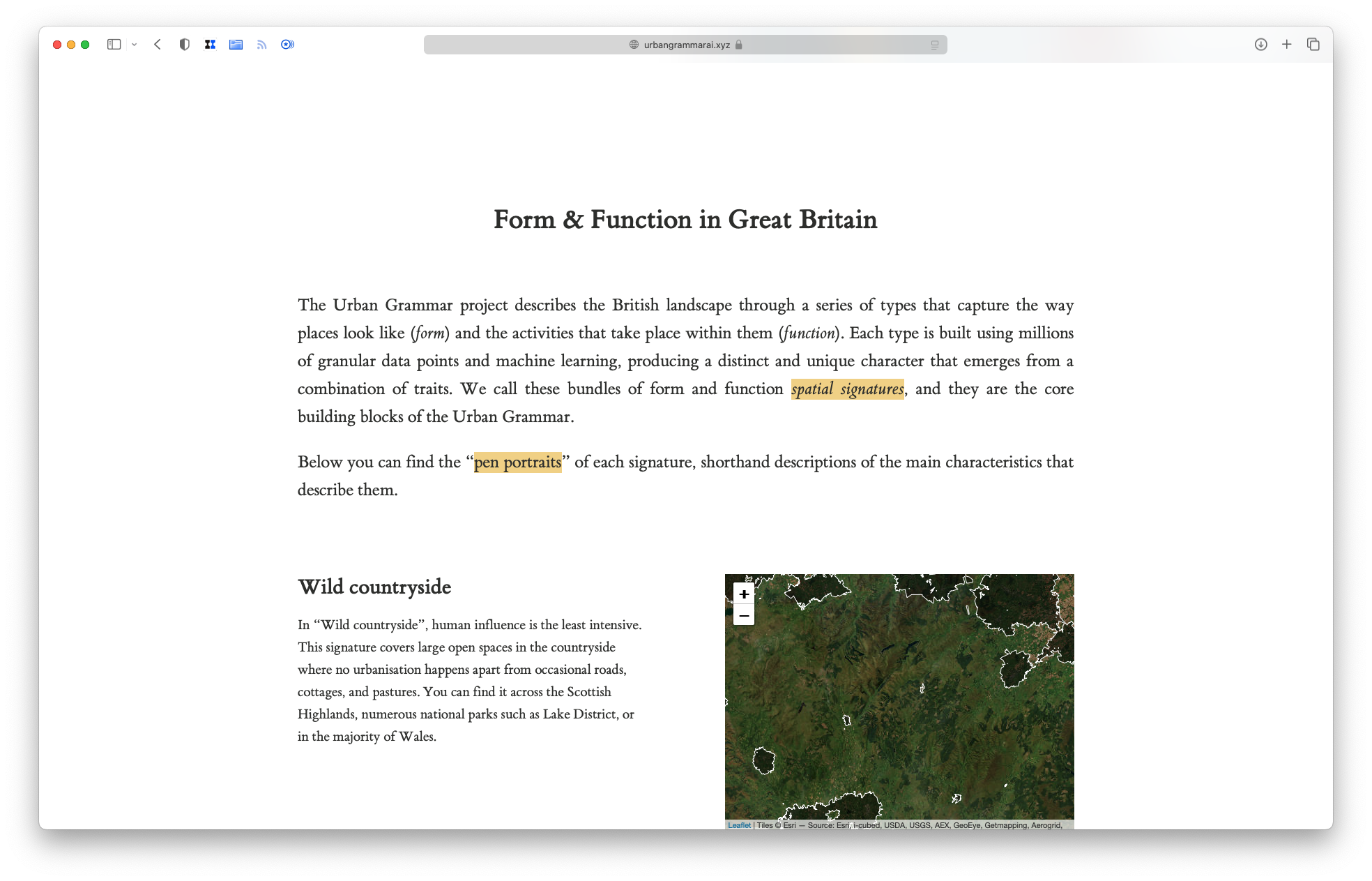Image resolution: width=1372 pixels, height=881 pixels.
Task: Click the highlighted 'spatial signatures' text
Action: click(847, 389)
